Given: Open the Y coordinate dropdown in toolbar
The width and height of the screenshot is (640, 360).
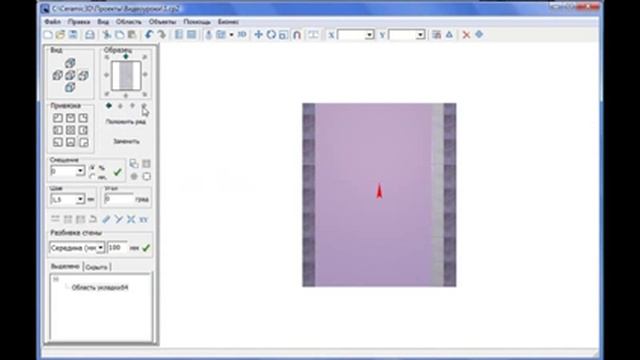Looking at the screenshot, I should pos(420,35).
